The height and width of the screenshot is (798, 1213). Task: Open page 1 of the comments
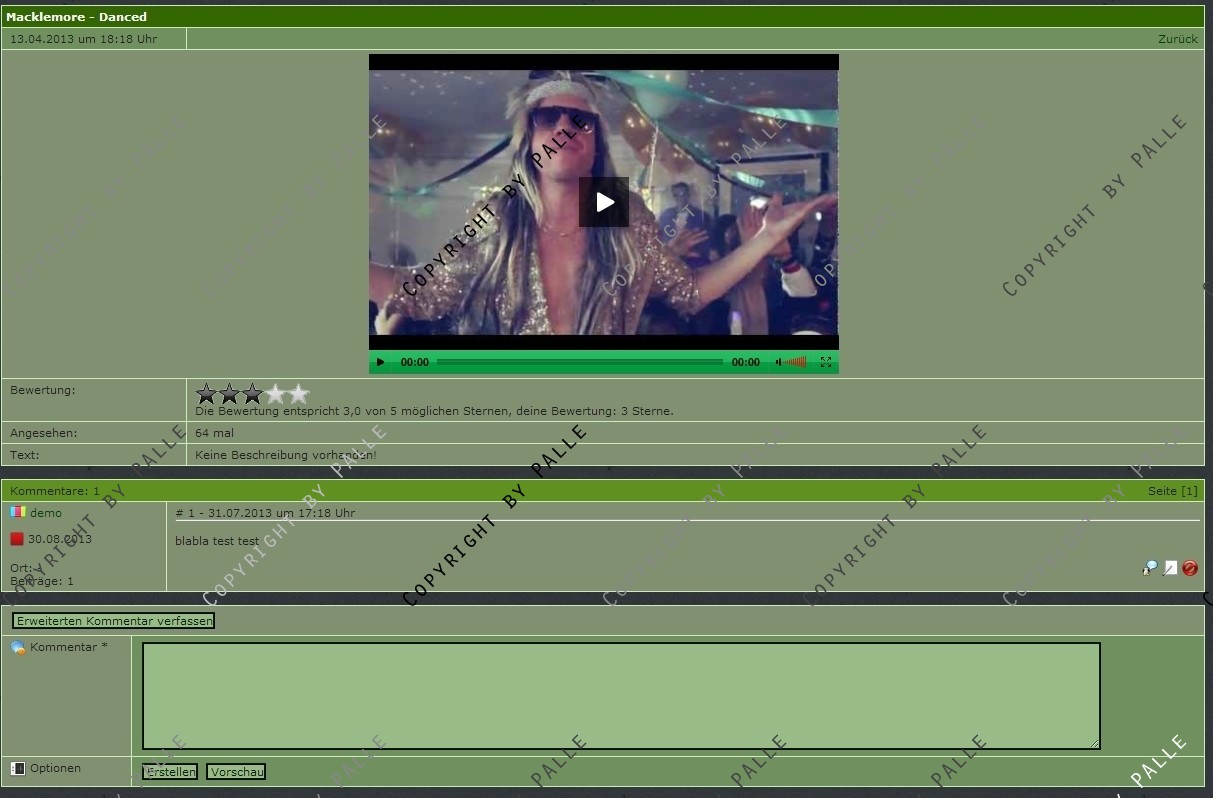click(1188, 491)
